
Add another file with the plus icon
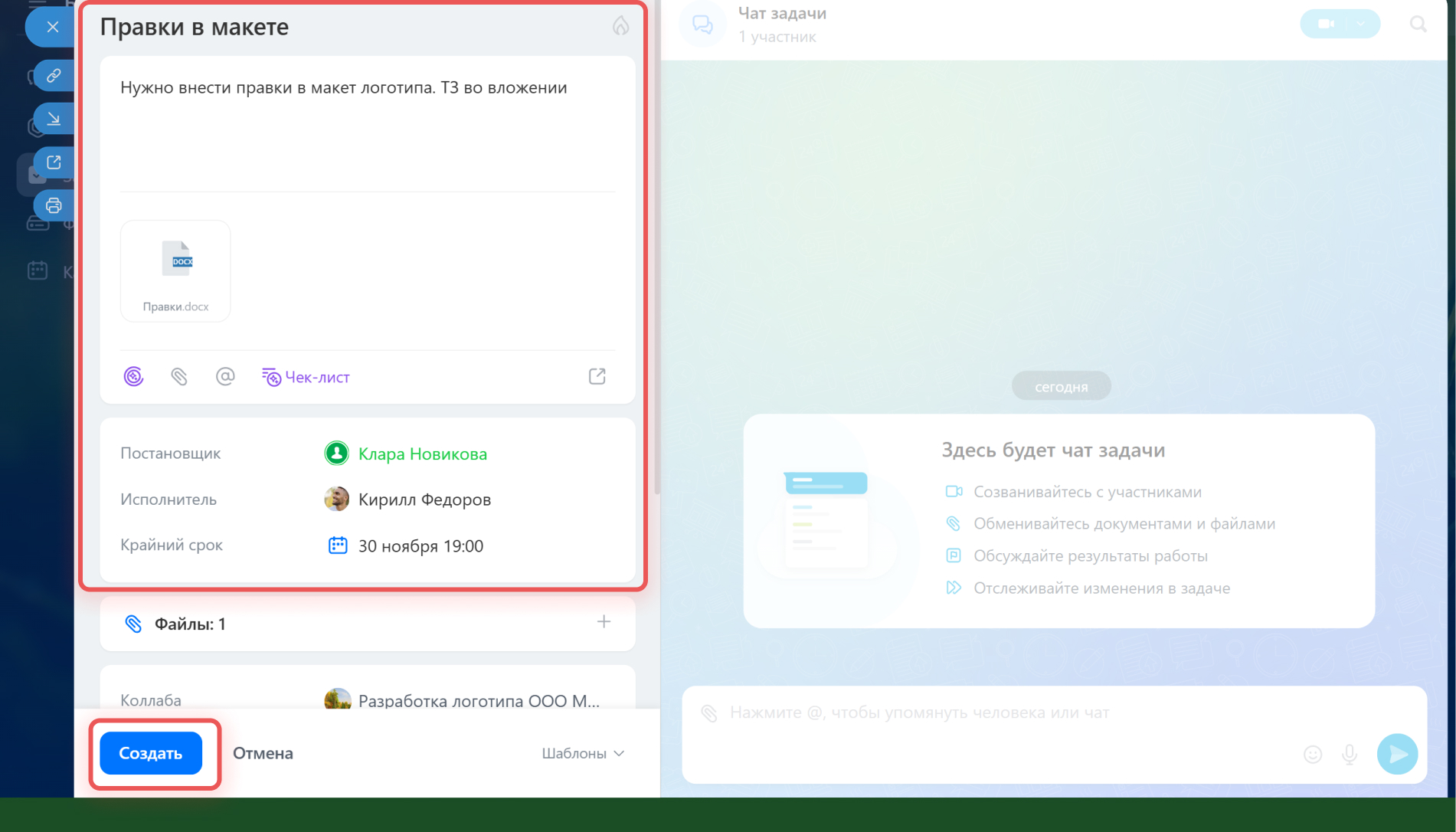pos(604,622)
